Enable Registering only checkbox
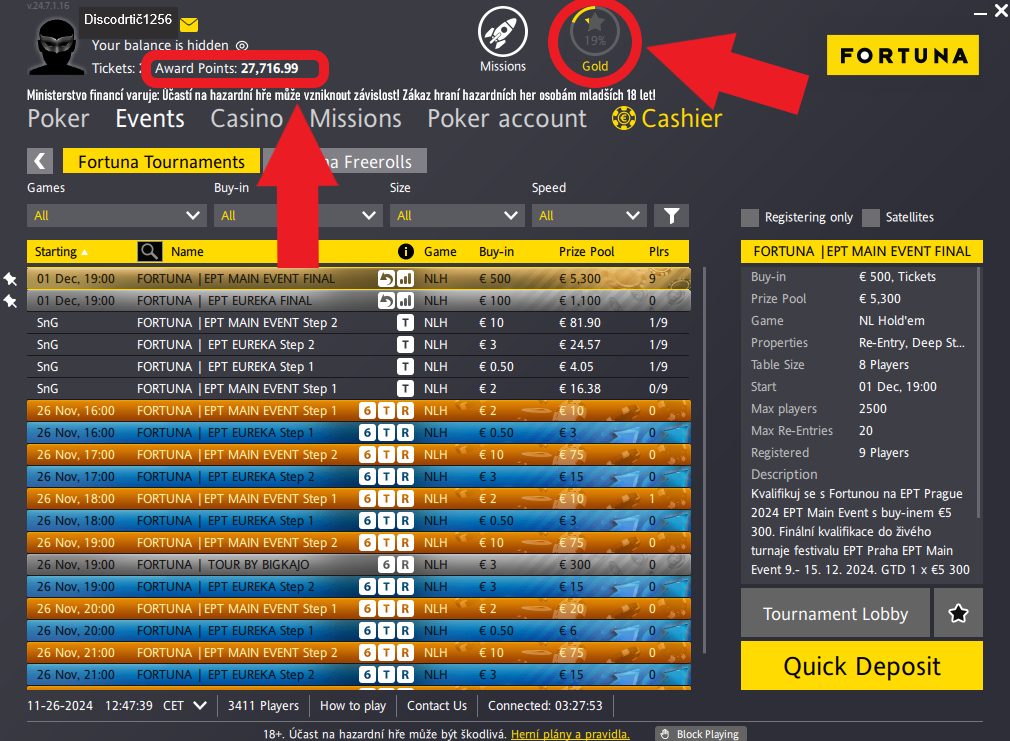The width and height of the screenshot is (1010, 741). pyautogui.click(x=750, y=218)
